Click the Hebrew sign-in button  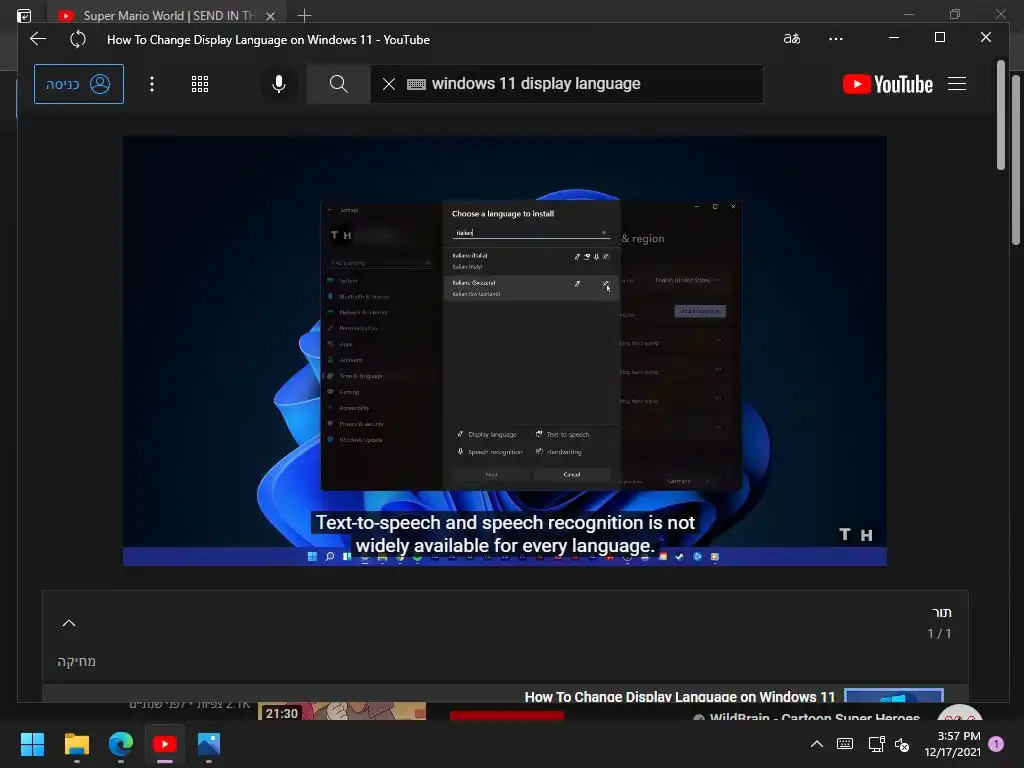(x=79, y=84)
